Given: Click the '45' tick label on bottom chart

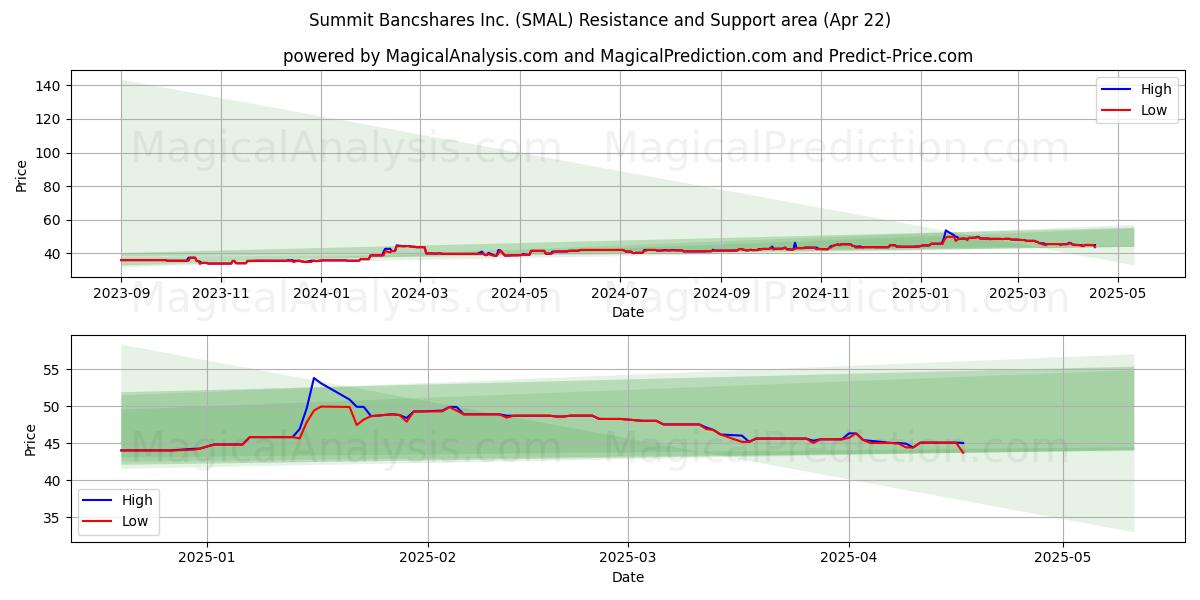Looking at the screenshot, I should (x=54, y=444).
